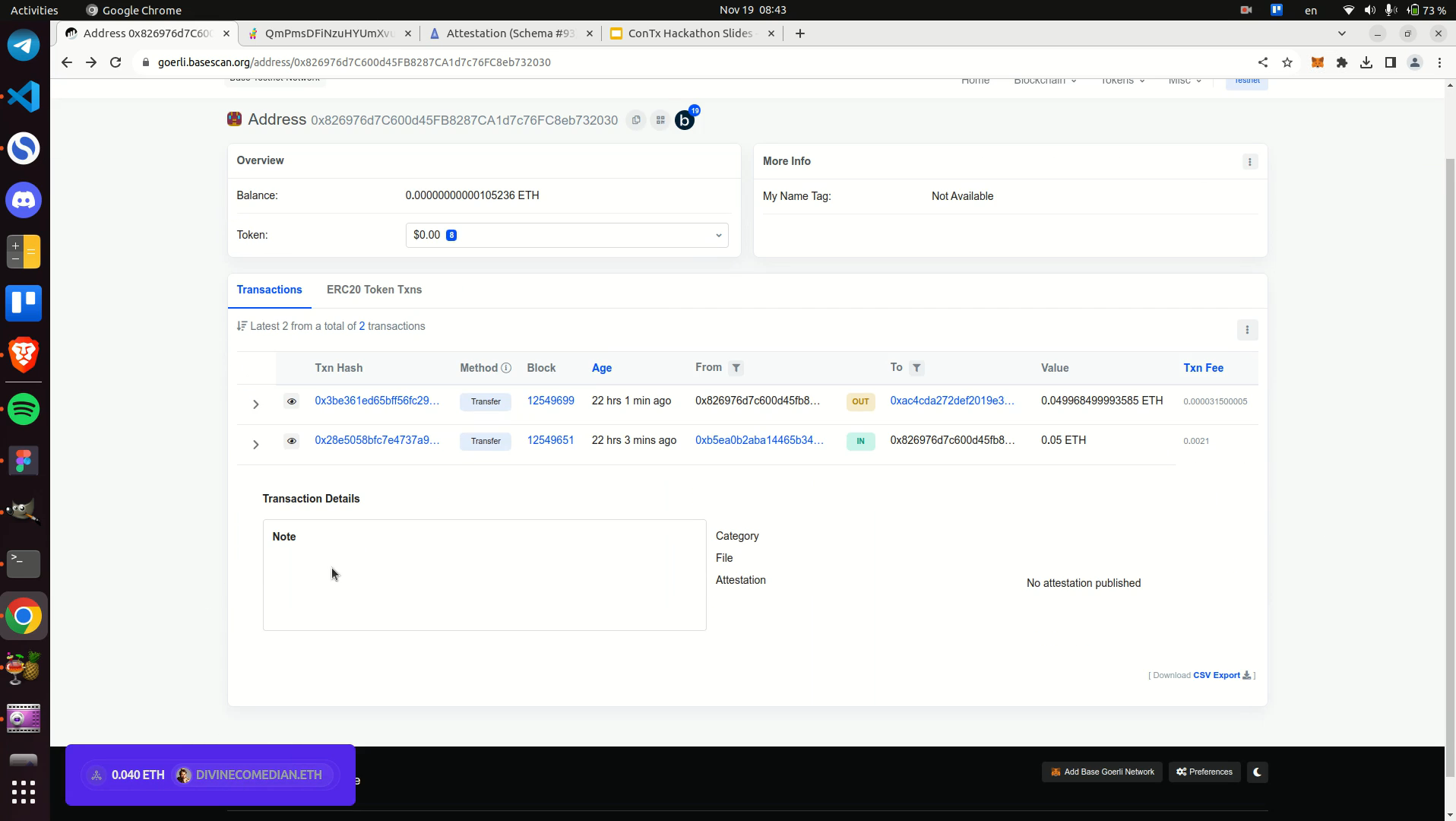
Task: Open More Info options menu
Action: pyautogui.click(x=1250, y=162)
